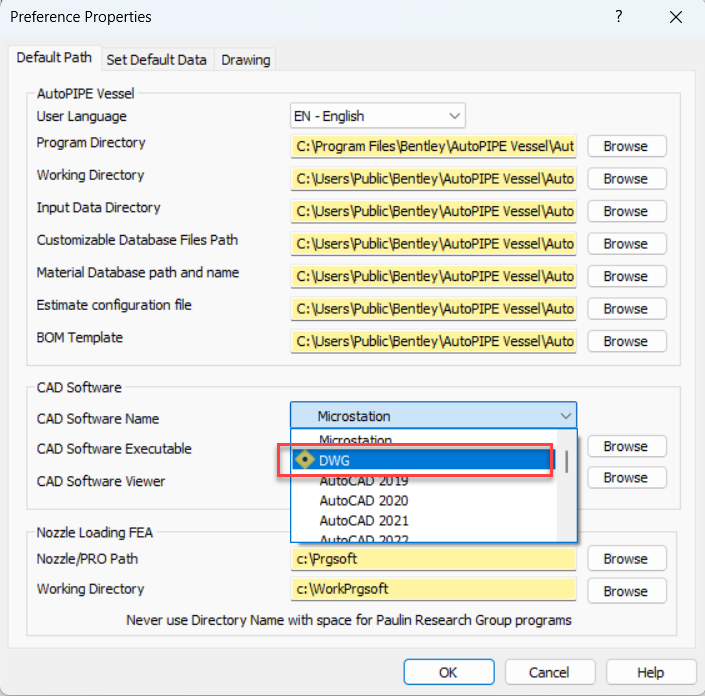The width and height of the screenshot is (705, 696).
Task: Browse for Nozzle Loading FEA Working Directory
Action: point(627,591)
